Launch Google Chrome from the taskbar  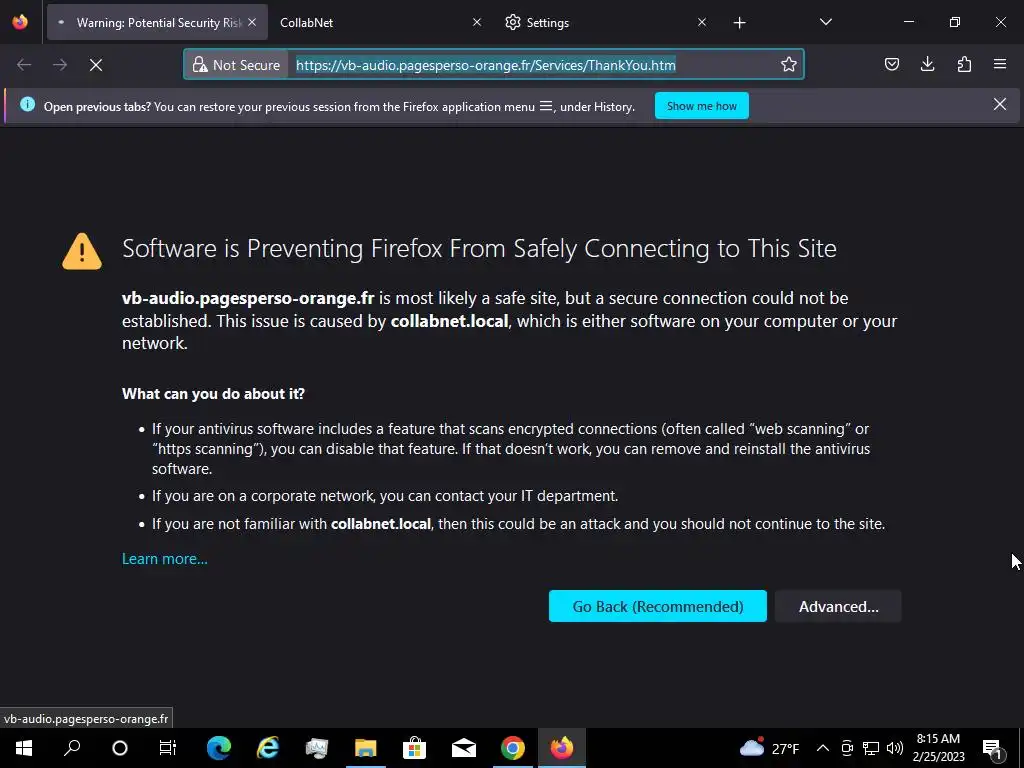tap(513, 748)
